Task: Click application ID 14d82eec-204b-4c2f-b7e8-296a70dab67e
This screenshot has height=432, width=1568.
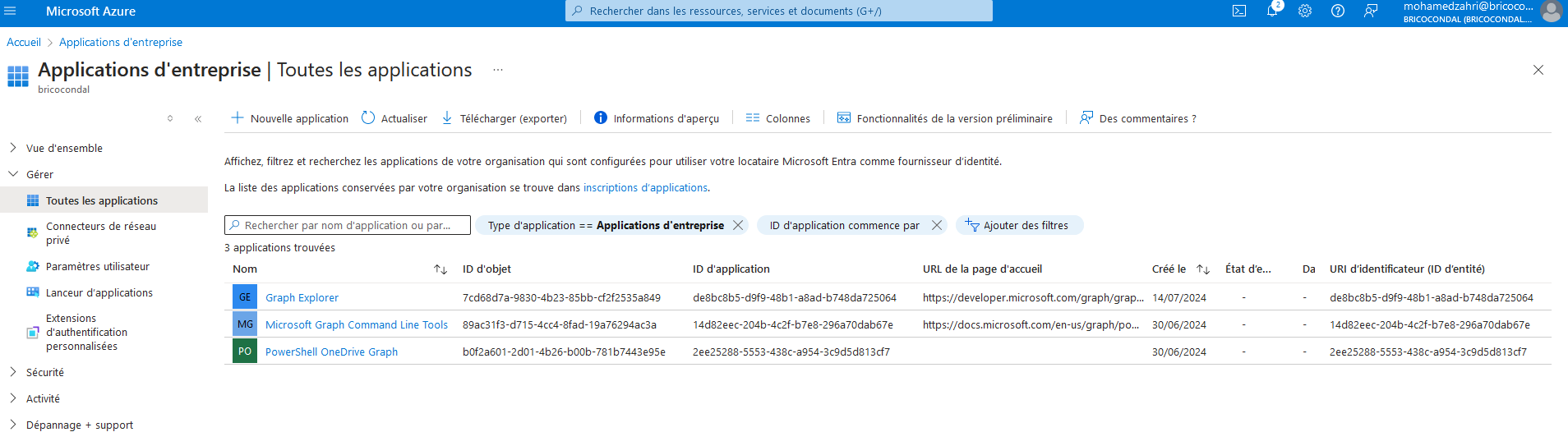Action: point(793,324)
